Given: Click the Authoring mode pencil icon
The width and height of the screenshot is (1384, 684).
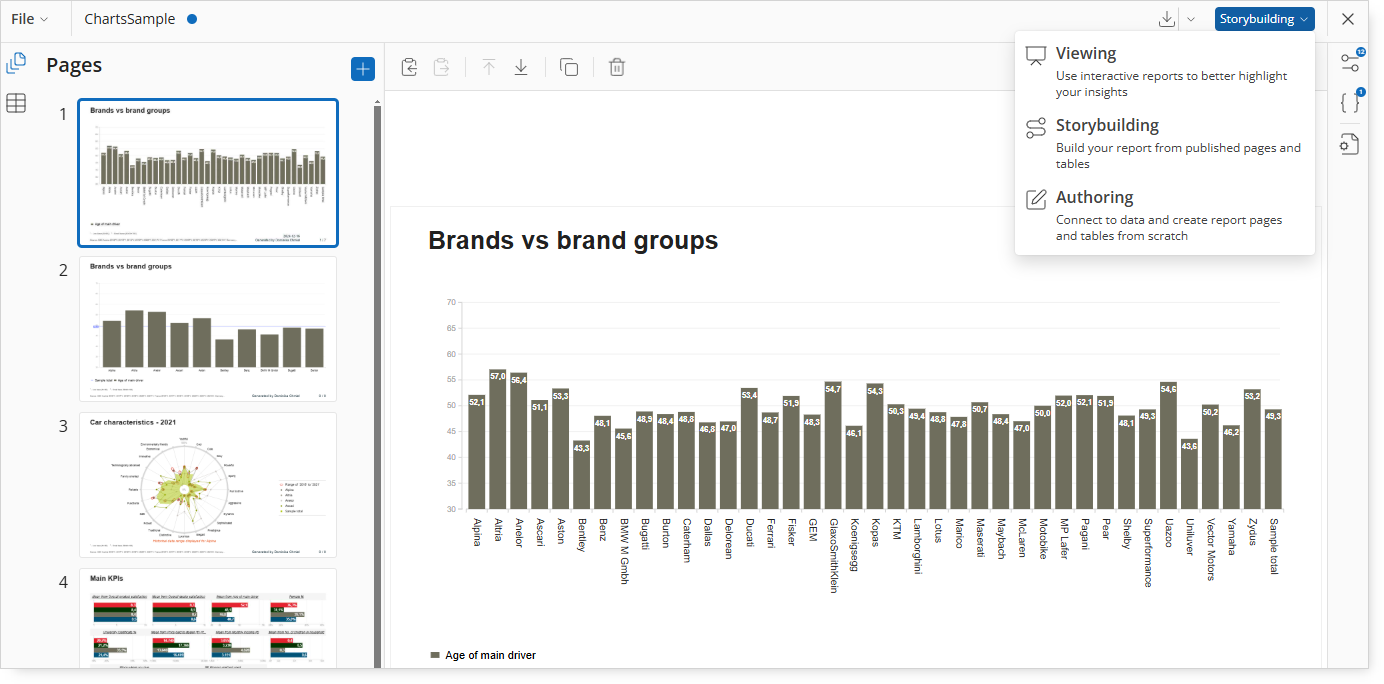Looking at the screenshot, I should pos(1036,199).
